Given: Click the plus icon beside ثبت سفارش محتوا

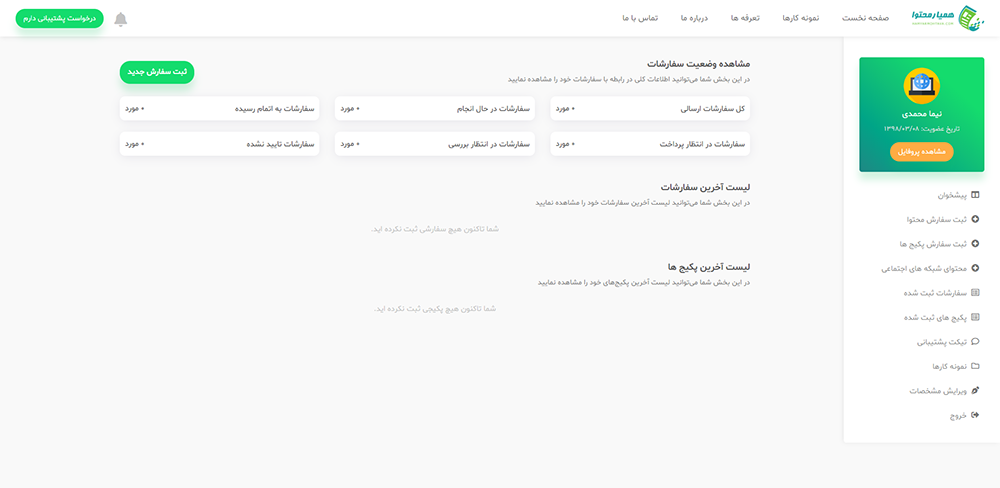Looking at the screenshot, I should pyautogui.click(x=974, y=219).
